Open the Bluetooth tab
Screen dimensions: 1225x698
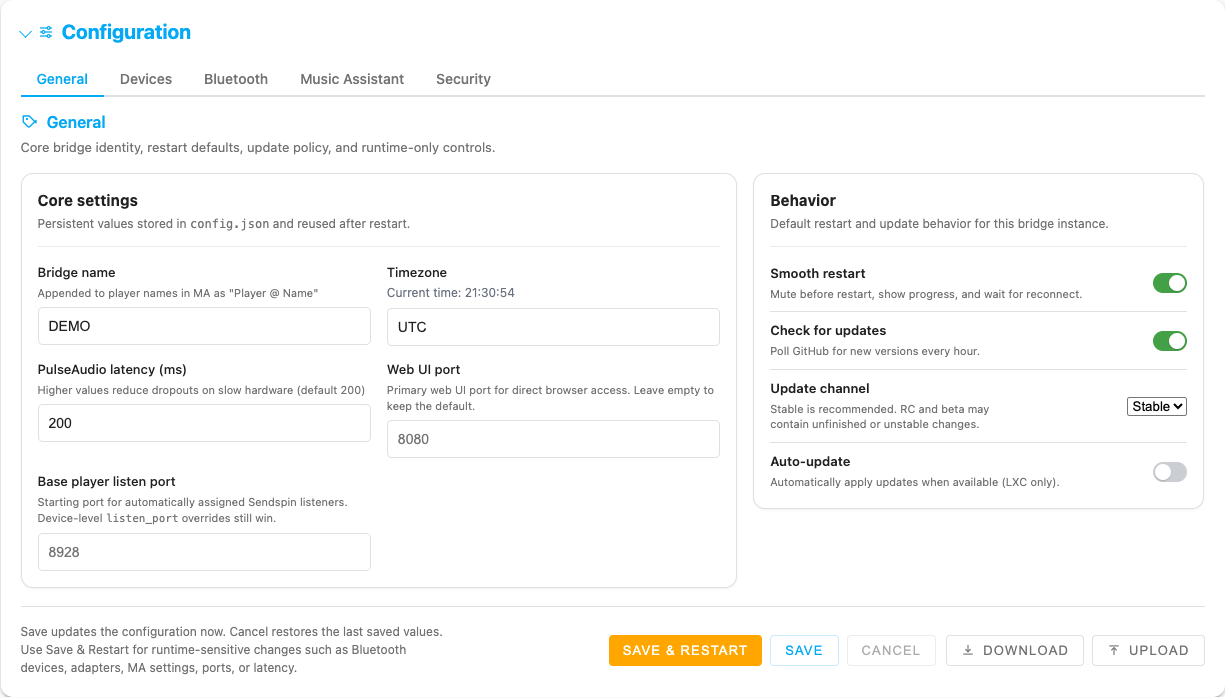[236, 79]
